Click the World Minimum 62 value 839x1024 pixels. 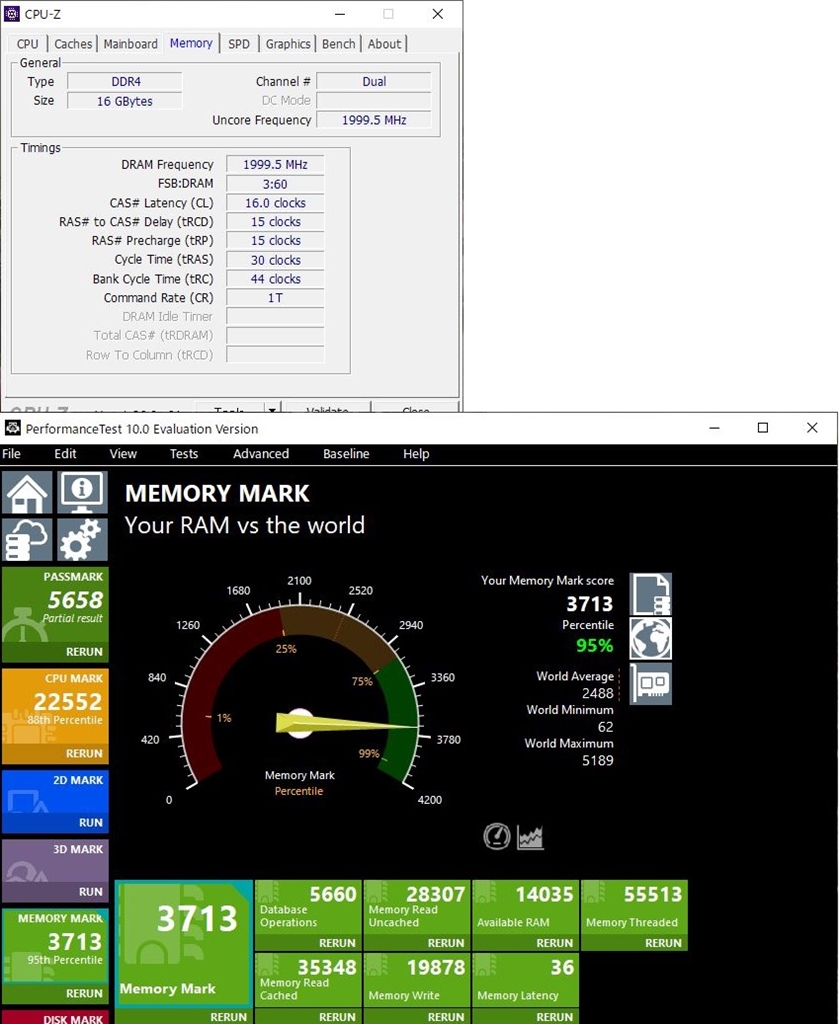(605, 727)
